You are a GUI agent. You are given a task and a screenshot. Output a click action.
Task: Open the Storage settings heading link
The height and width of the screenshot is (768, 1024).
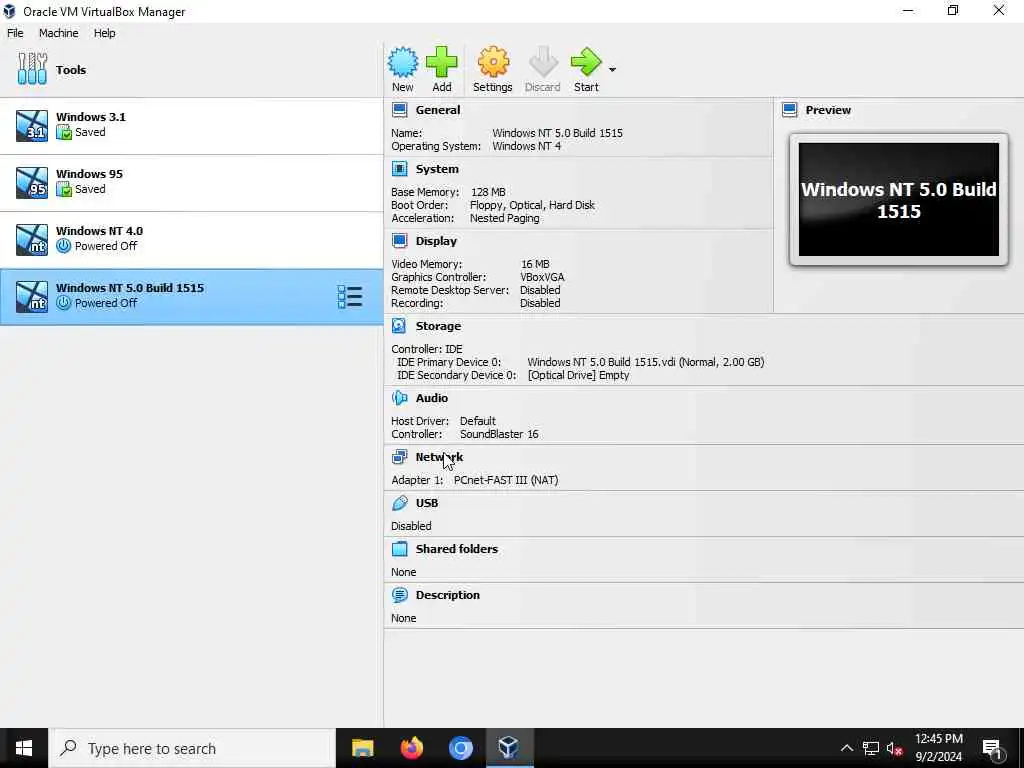tap(438, 325)
